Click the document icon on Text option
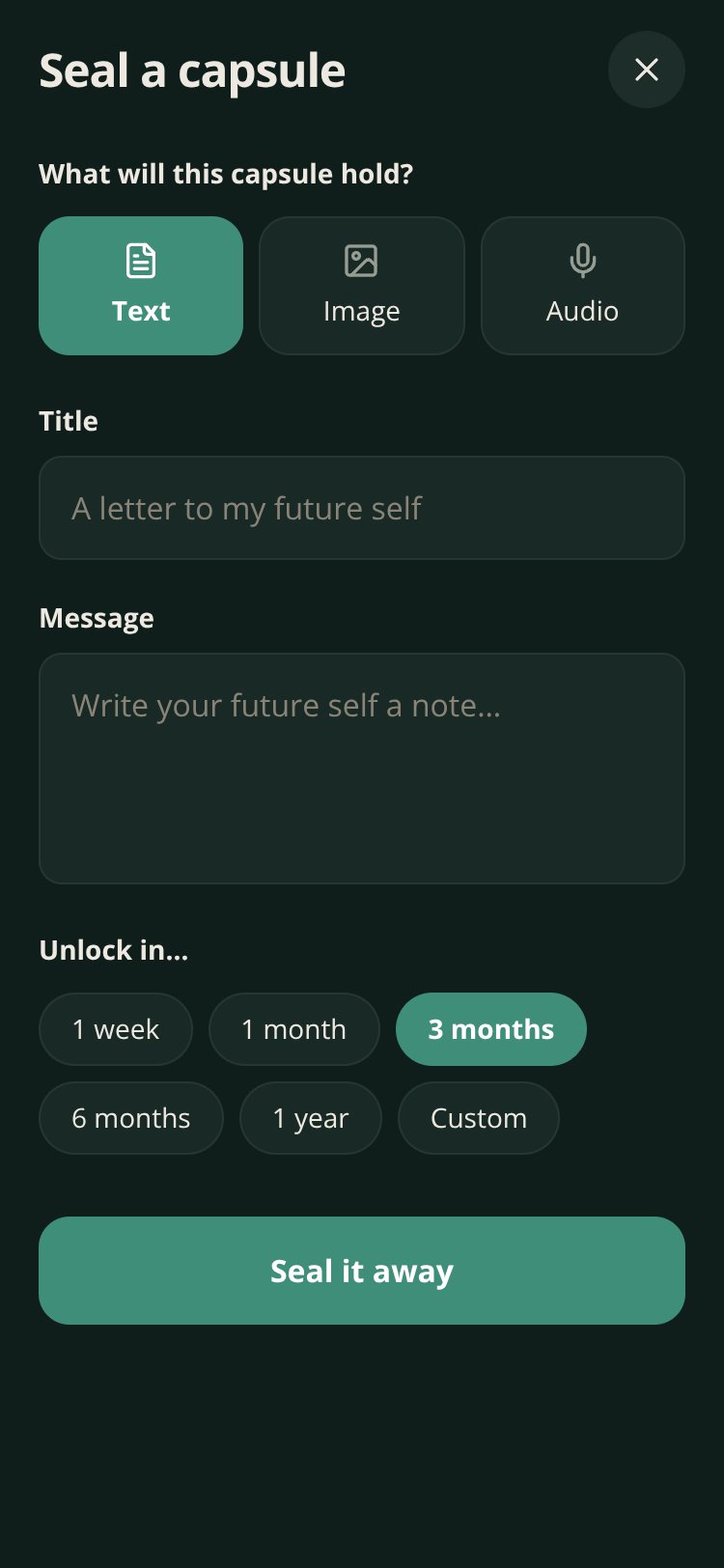This screenshot has height=1568, width=724. (141, 261)
